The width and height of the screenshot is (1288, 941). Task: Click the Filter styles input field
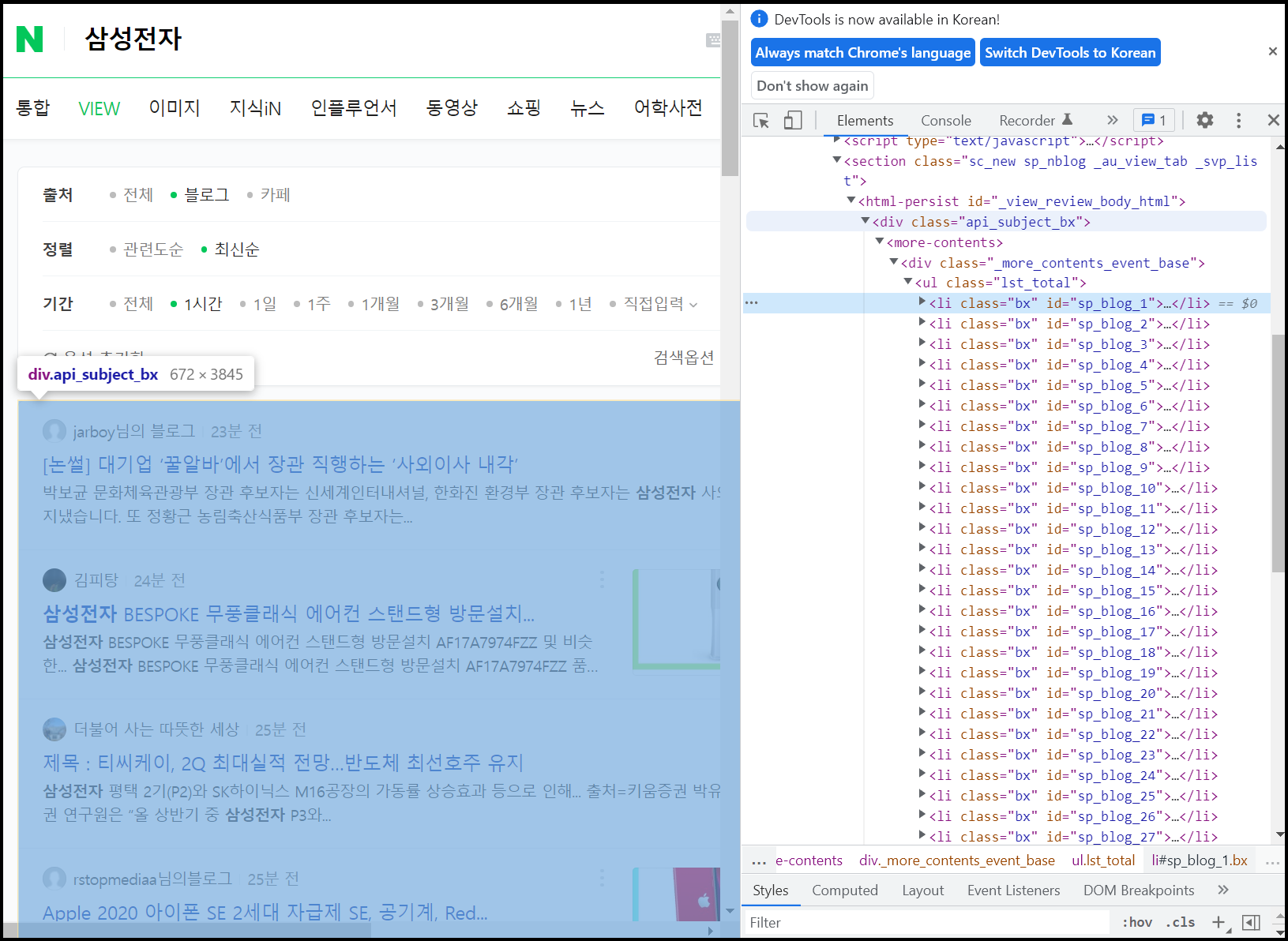[x=926, y=922]
